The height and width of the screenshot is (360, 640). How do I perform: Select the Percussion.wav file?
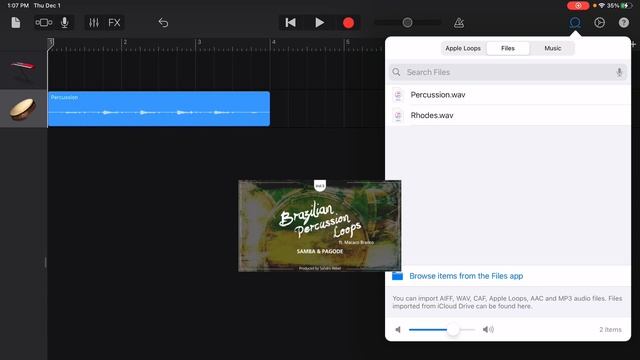tap(508, 95)
